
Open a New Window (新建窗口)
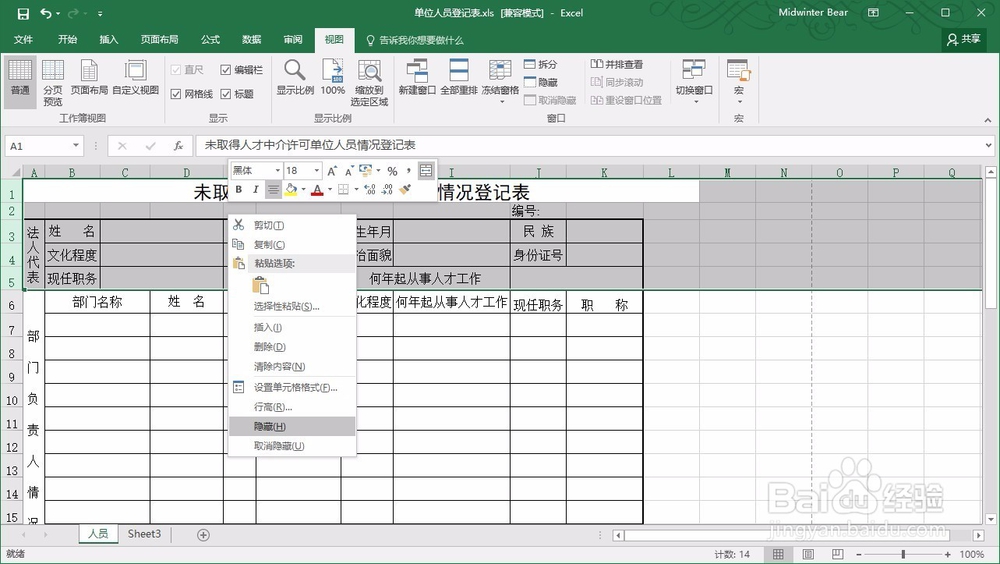point(417,78)
